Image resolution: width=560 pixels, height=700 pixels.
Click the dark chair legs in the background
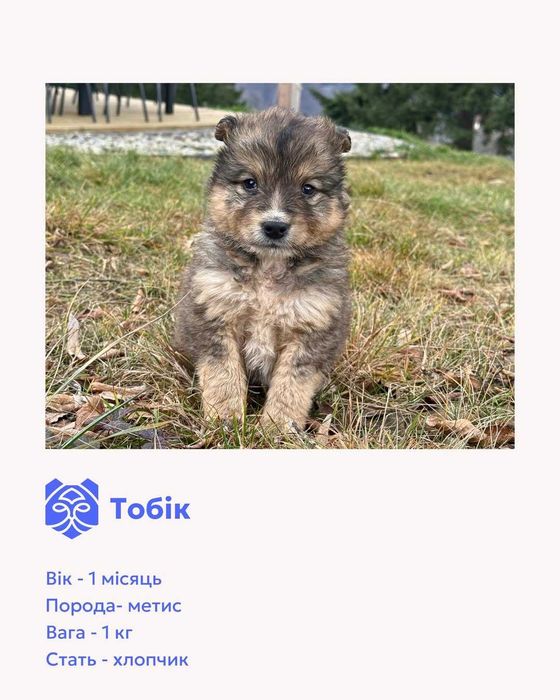pos(123,103)
